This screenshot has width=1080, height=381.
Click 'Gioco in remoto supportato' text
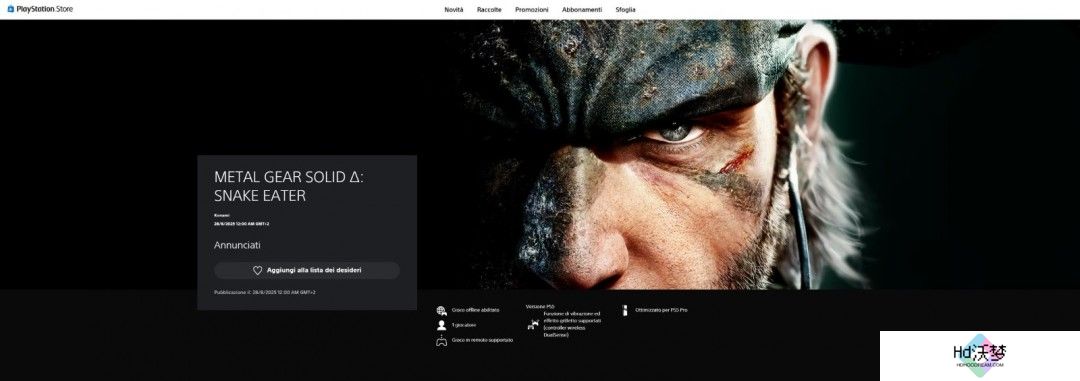[x=482, y=340]
